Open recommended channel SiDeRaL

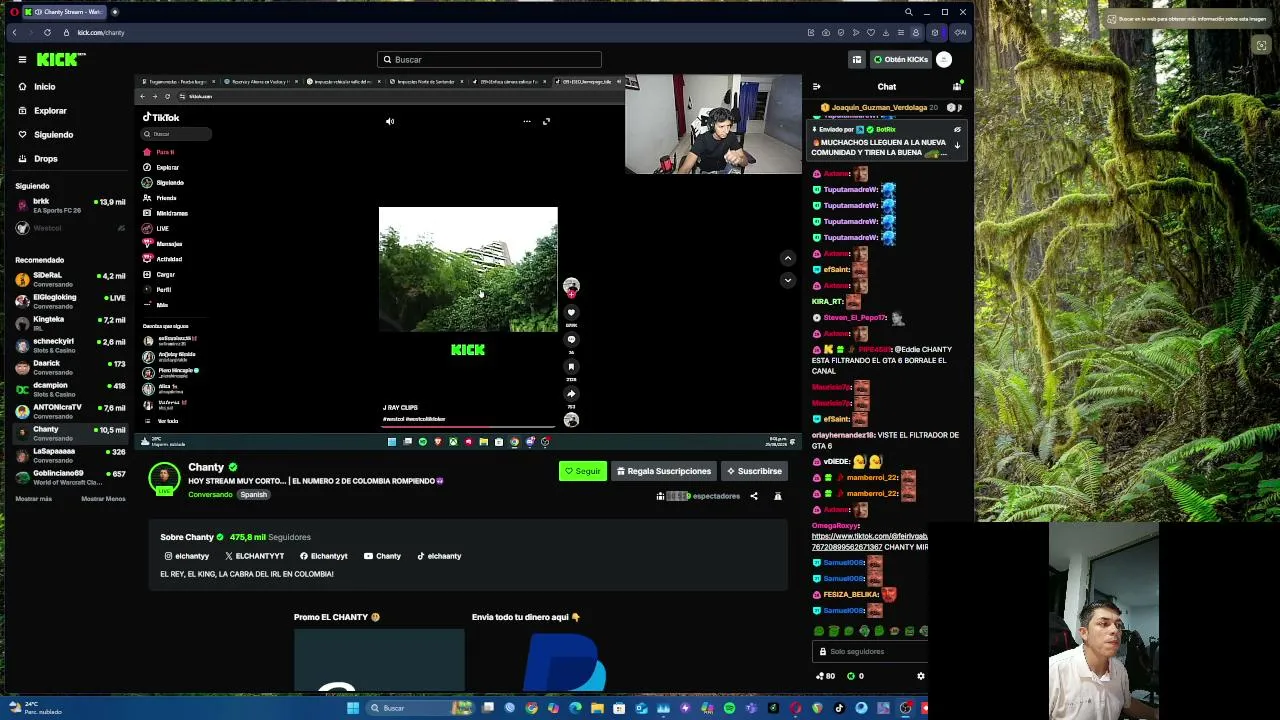70,279
